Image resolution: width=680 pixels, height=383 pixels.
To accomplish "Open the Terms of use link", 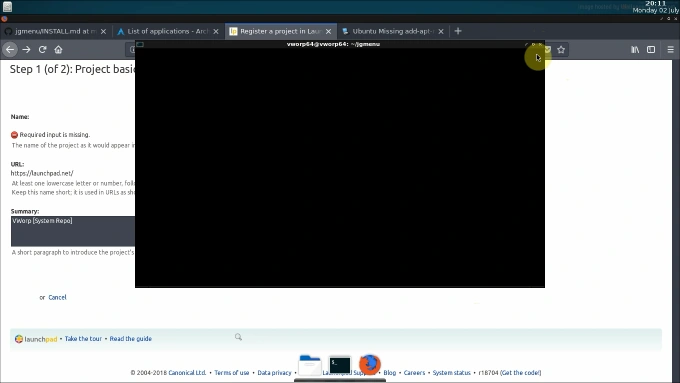I will click(232, 373).
